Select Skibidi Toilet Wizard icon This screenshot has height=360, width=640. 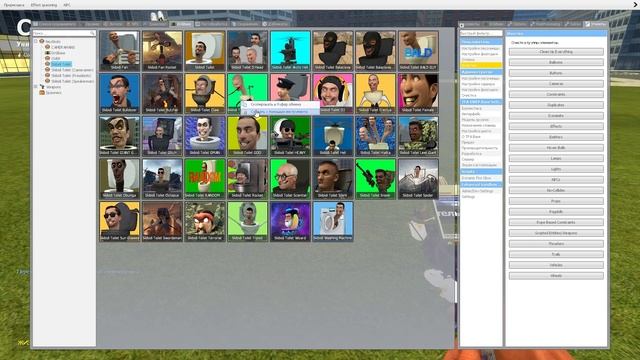(290, 222)
